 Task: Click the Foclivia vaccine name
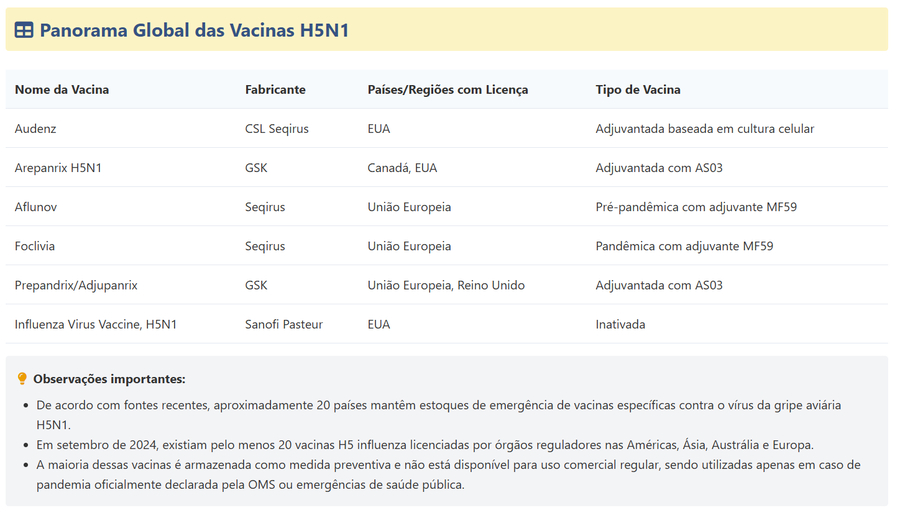pyautogui.click(x=37, y=246)
